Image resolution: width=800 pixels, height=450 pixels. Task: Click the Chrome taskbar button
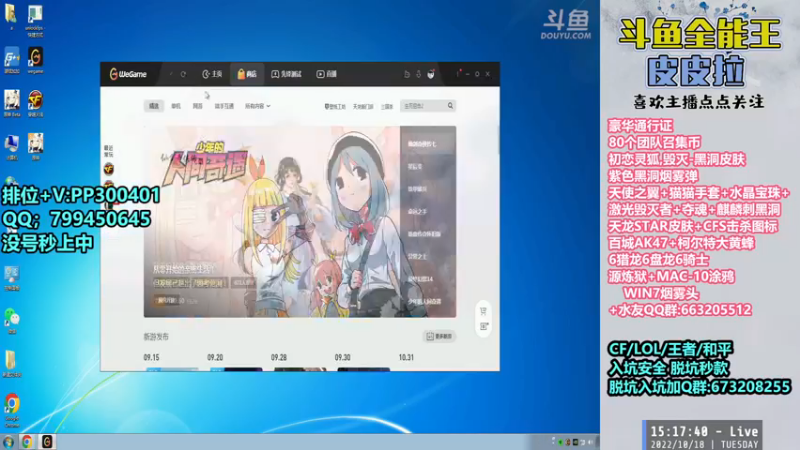pos(27,442)
